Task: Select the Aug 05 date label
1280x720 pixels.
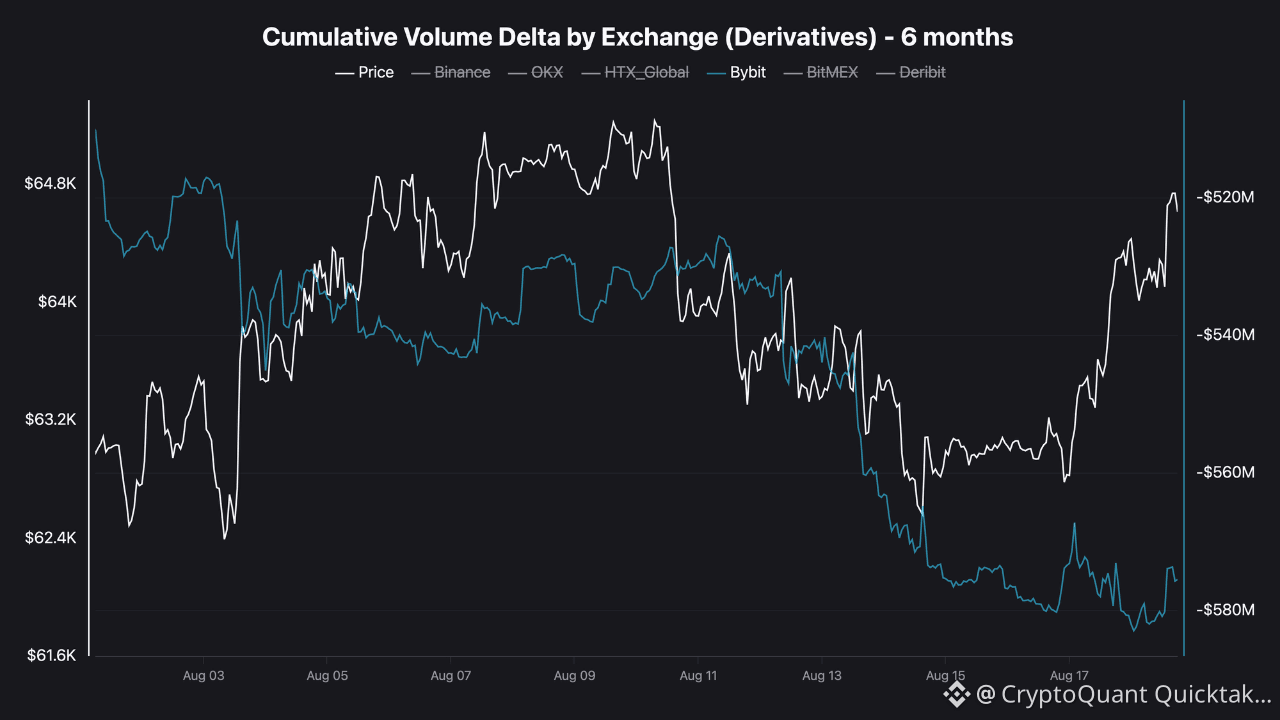Action: coord(327,676)
